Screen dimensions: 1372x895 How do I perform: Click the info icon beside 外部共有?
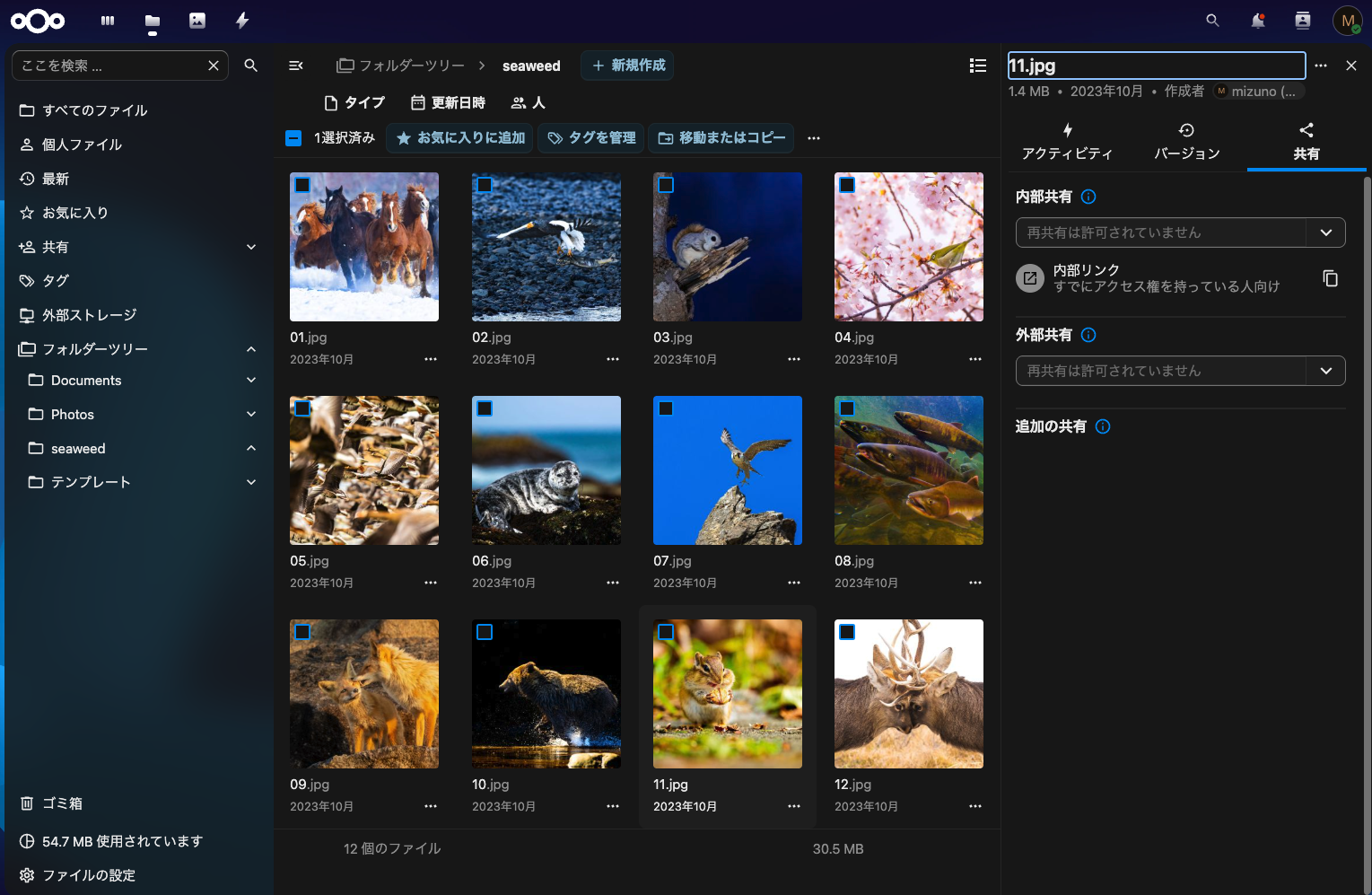click(1088, 335)
